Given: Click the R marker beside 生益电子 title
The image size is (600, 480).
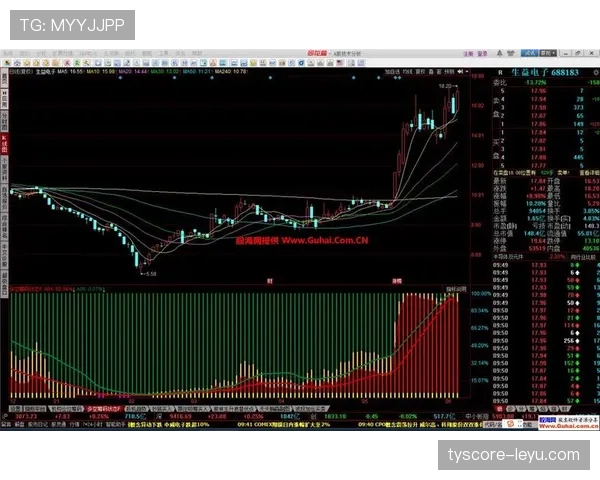Looking at the screenshot, I should tap(499, 72).
